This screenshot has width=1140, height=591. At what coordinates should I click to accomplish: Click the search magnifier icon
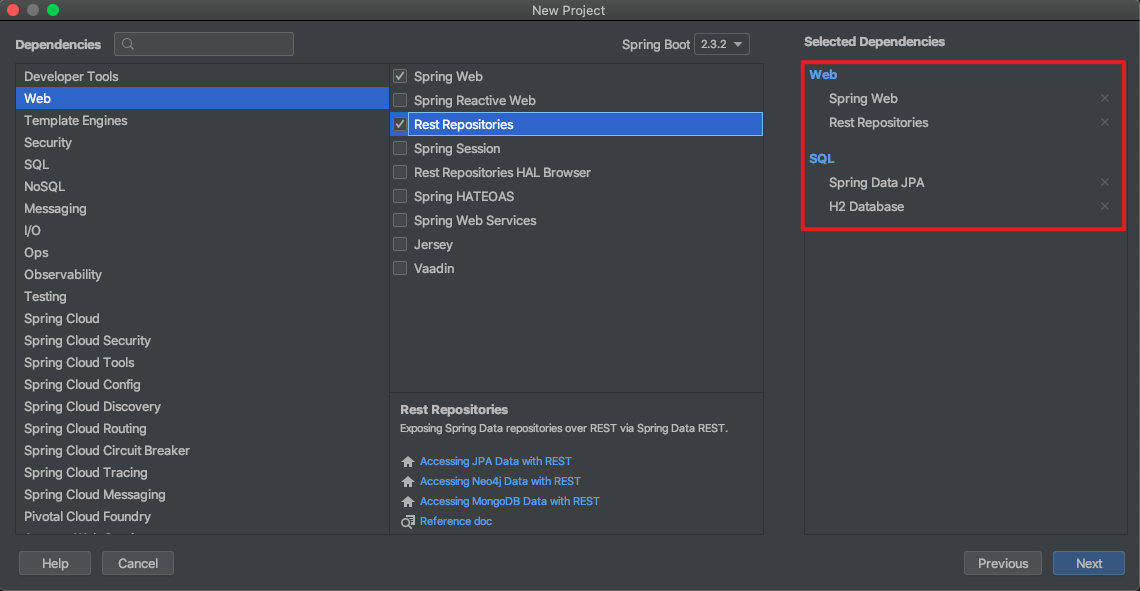click(129, 44)
